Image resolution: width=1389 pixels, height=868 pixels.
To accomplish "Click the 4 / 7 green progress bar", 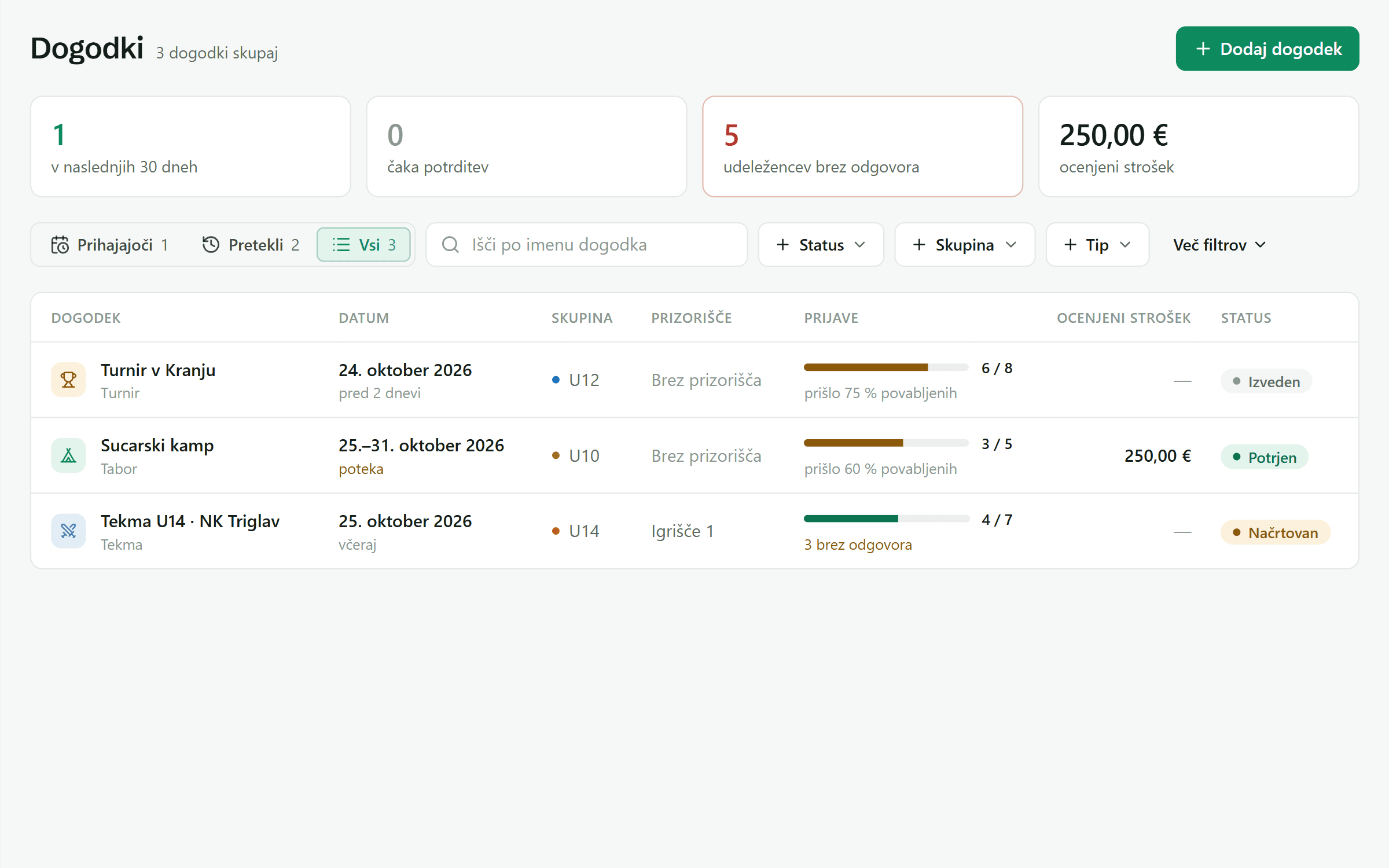I will click(x=886, y=519).
